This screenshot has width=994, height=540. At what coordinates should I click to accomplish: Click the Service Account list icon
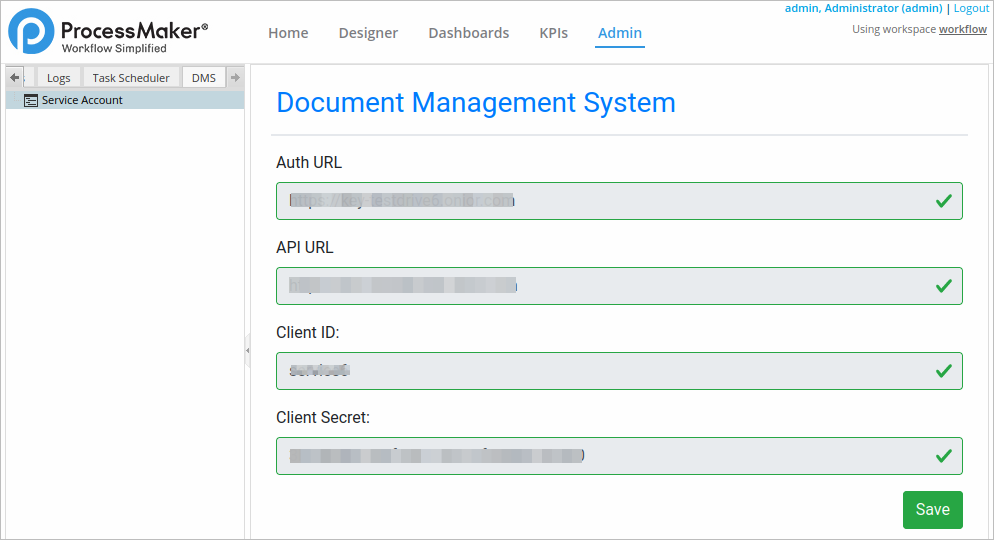tap(31, 100)
